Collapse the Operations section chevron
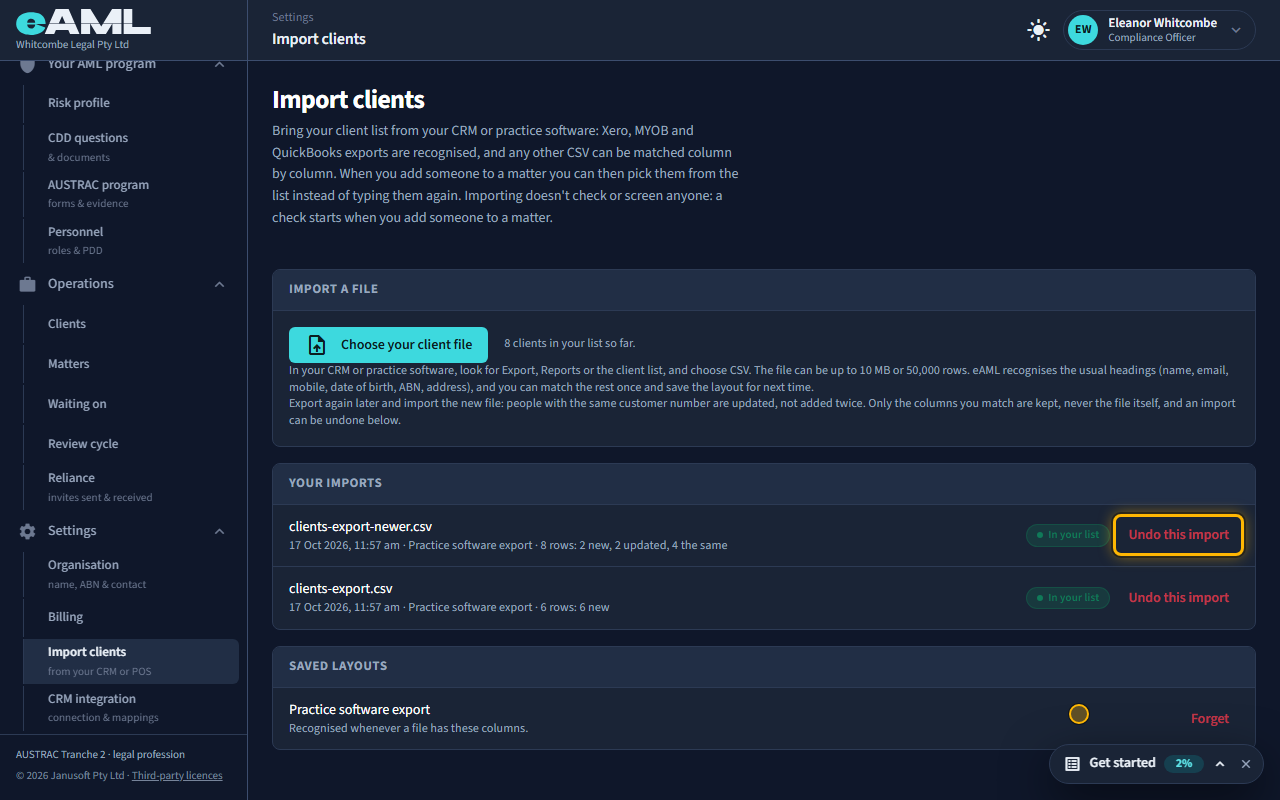Viewport: 1280px width, 800px height. point(219,284)
